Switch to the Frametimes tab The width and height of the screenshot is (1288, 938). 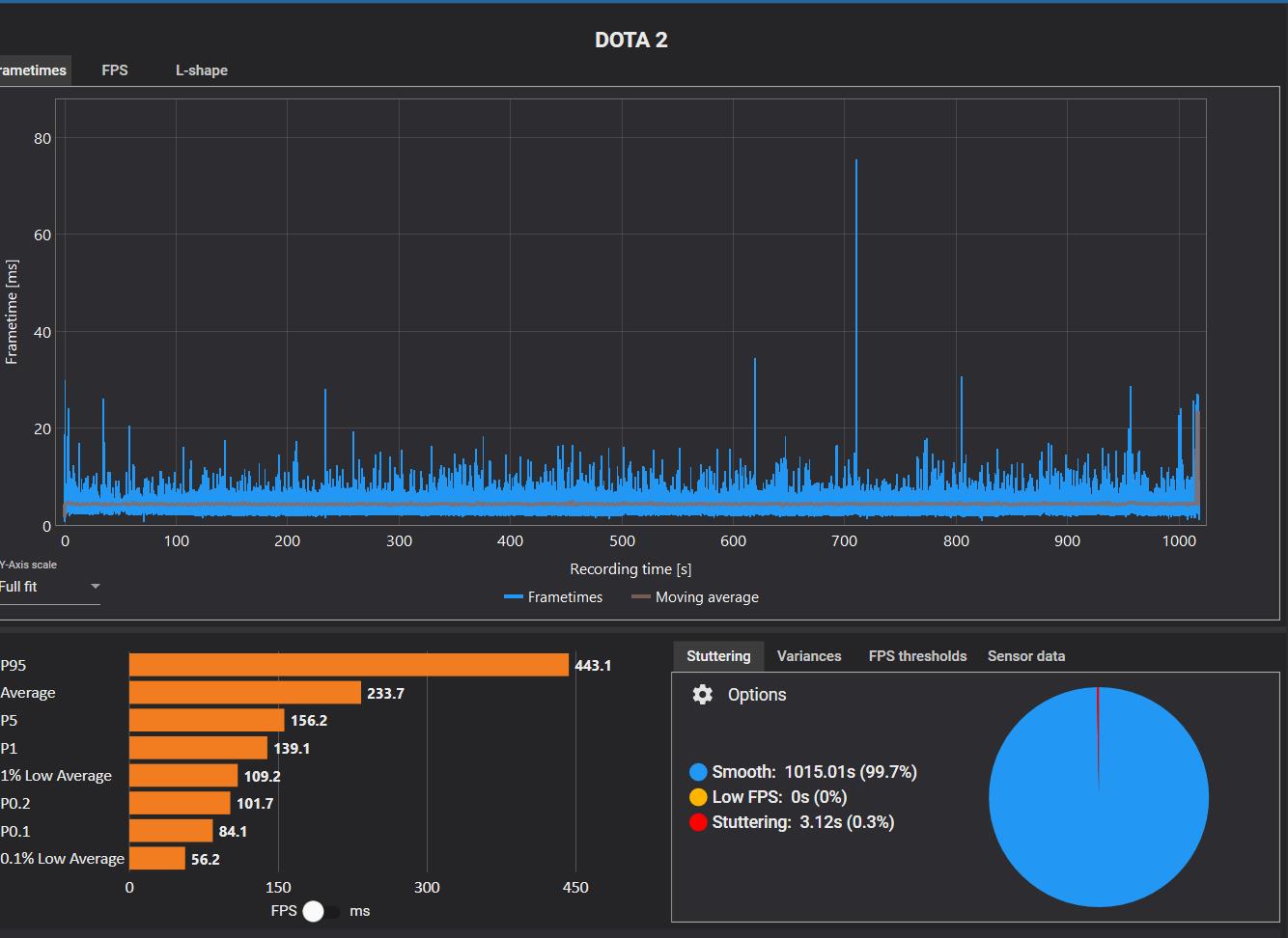[34, 70]
